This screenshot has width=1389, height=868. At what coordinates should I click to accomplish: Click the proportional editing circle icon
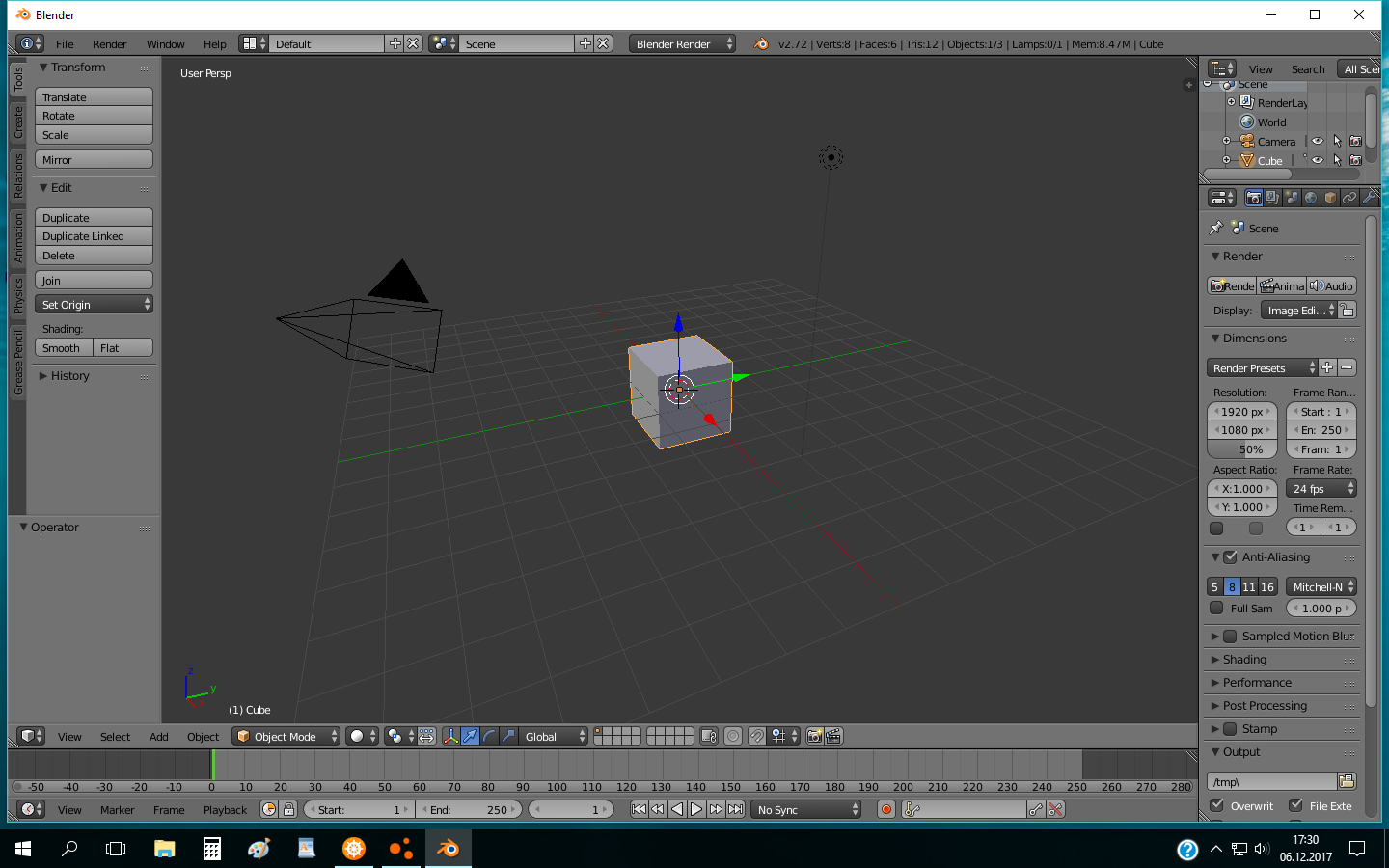point(733,736)
